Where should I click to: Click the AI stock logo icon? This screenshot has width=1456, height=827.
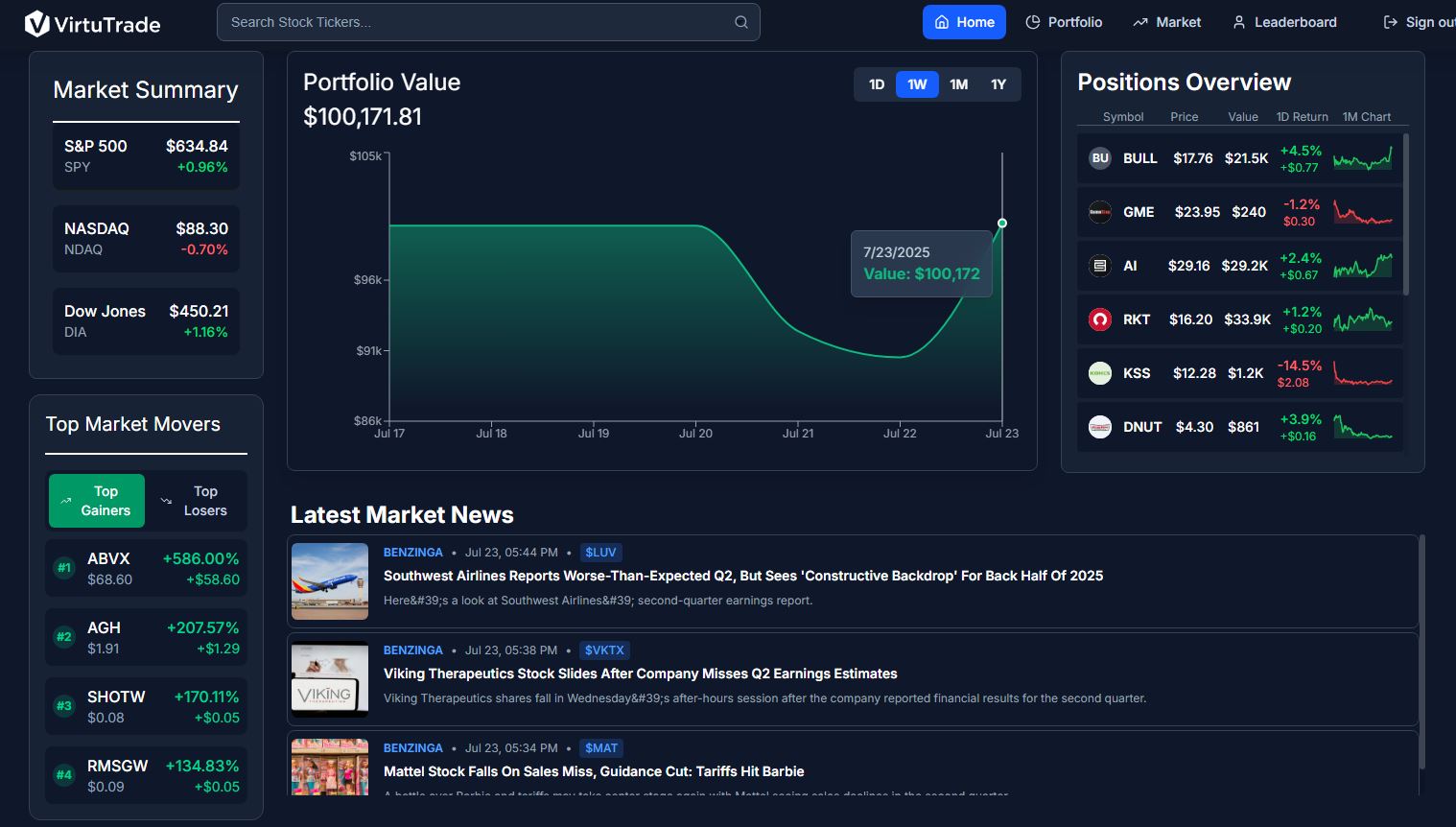(x=1100, y=266)
